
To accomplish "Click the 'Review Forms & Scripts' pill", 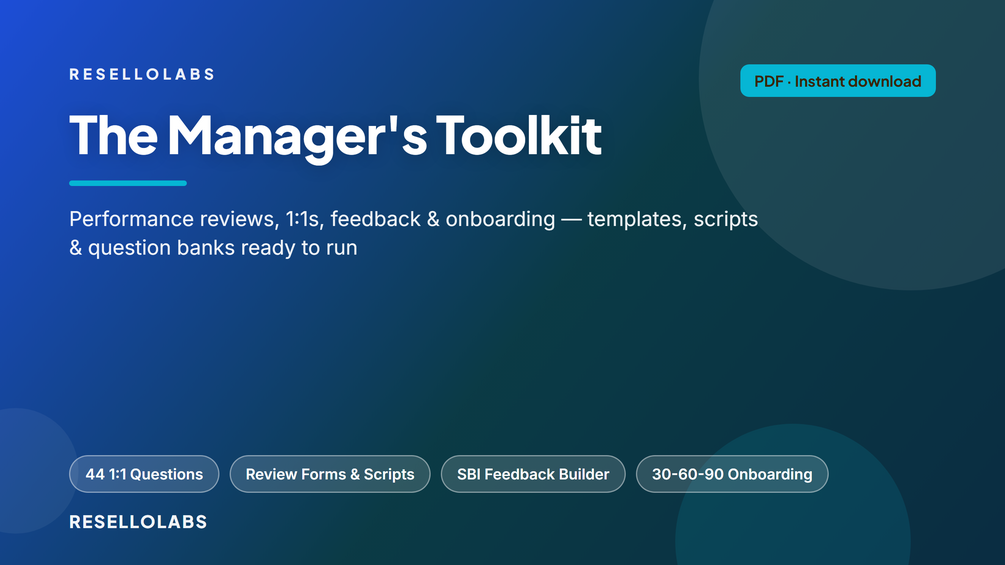I will [330, 474].
